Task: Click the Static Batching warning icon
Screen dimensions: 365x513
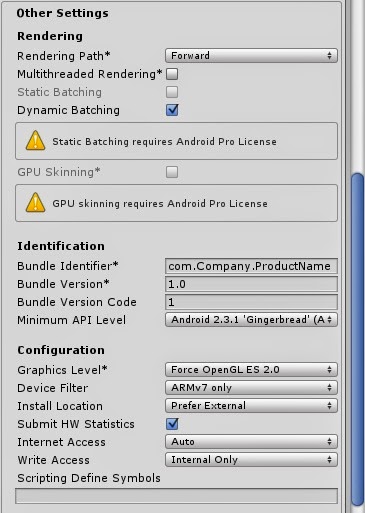Action: click(x=35, y=141)
